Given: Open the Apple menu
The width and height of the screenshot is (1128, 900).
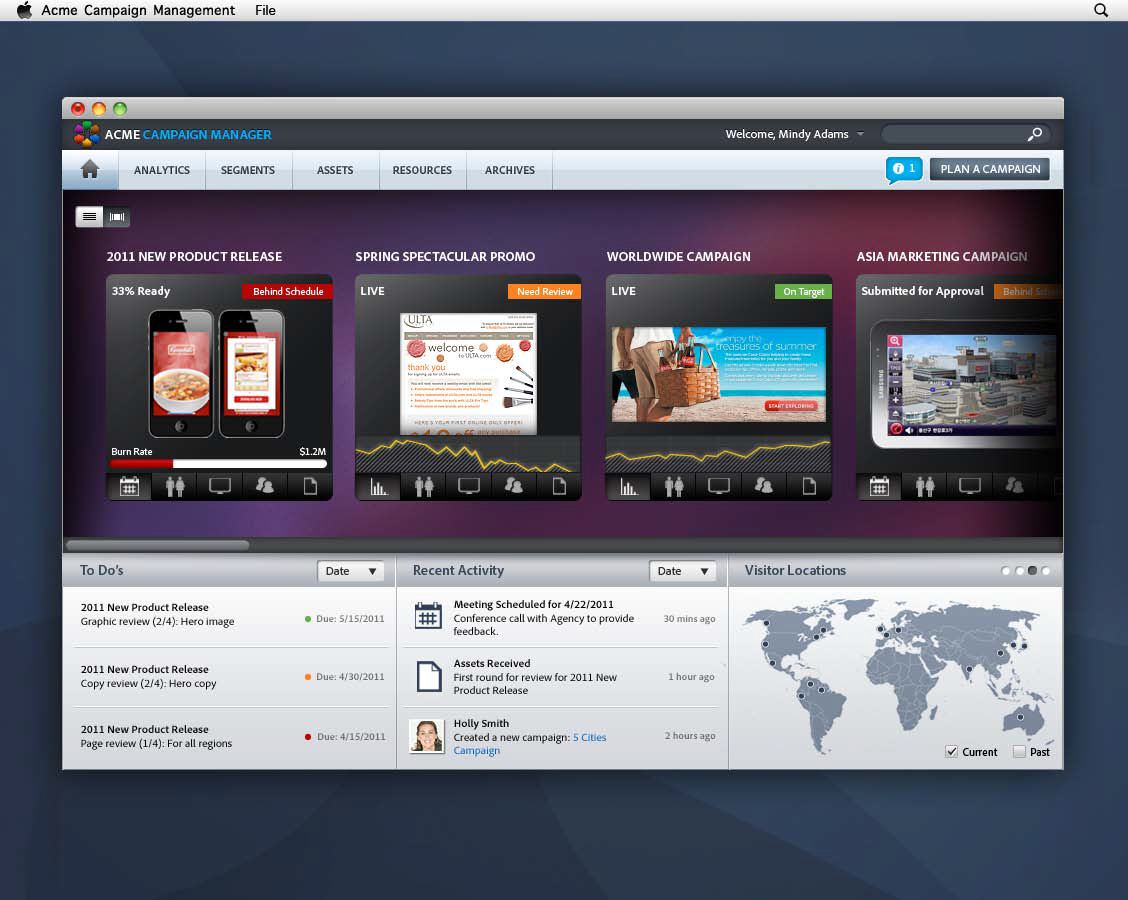Looking at the screenshot, I should pos(24,10).
